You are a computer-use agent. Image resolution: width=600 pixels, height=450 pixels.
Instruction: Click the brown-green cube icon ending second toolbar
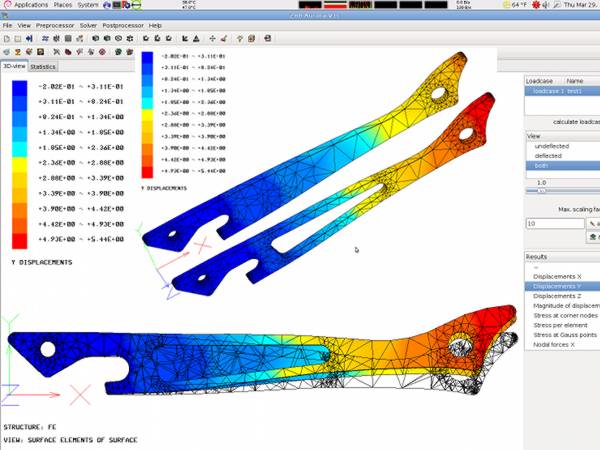pos(130,52)
